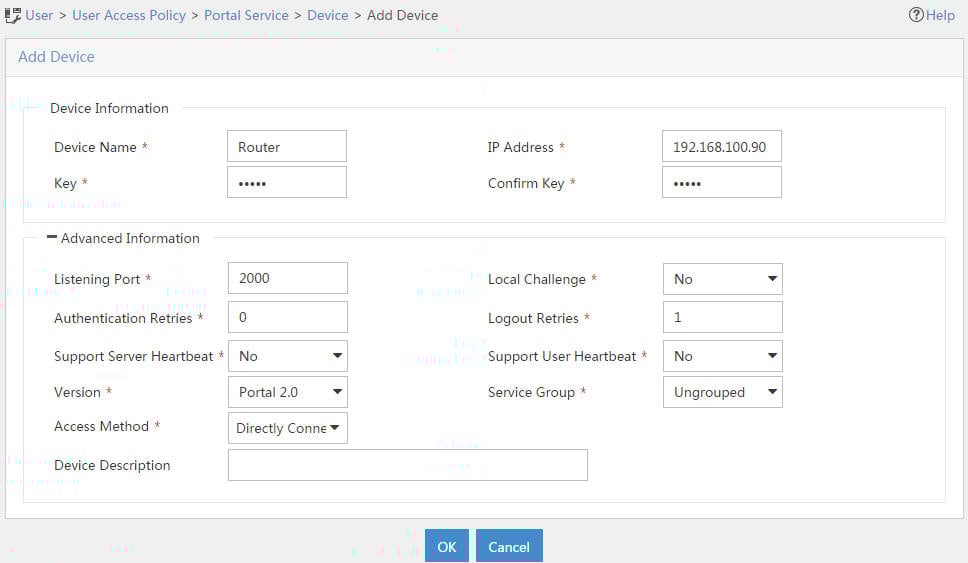Click the IP Address input field
Screen dimensions: 968x563
coord(722,146)
